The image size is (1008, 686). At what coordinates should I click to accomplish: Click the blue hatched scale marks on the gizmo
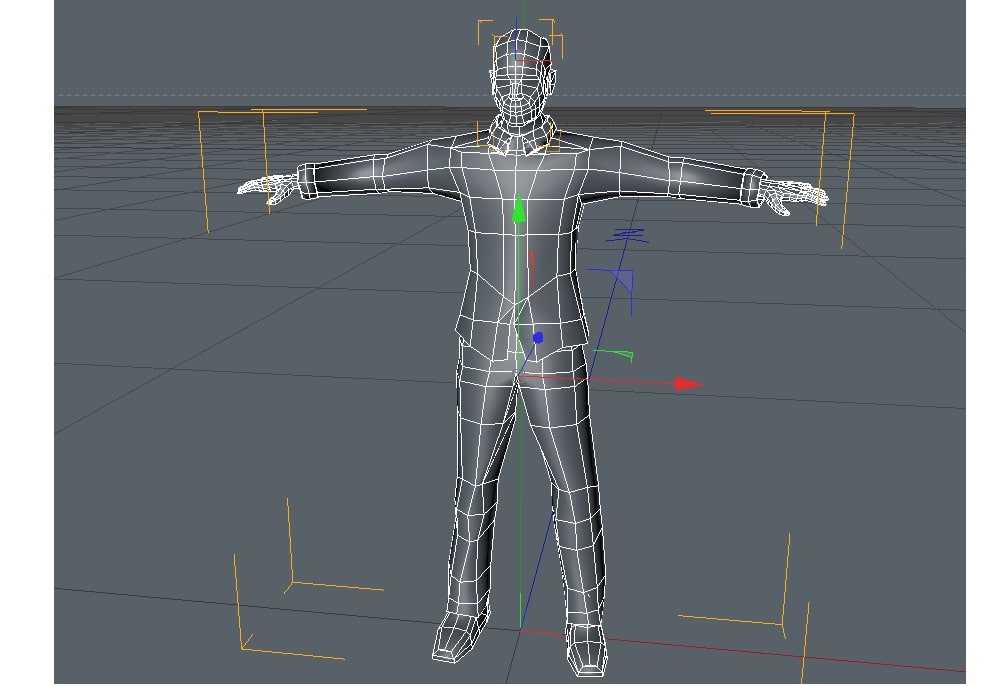[625, 235]
